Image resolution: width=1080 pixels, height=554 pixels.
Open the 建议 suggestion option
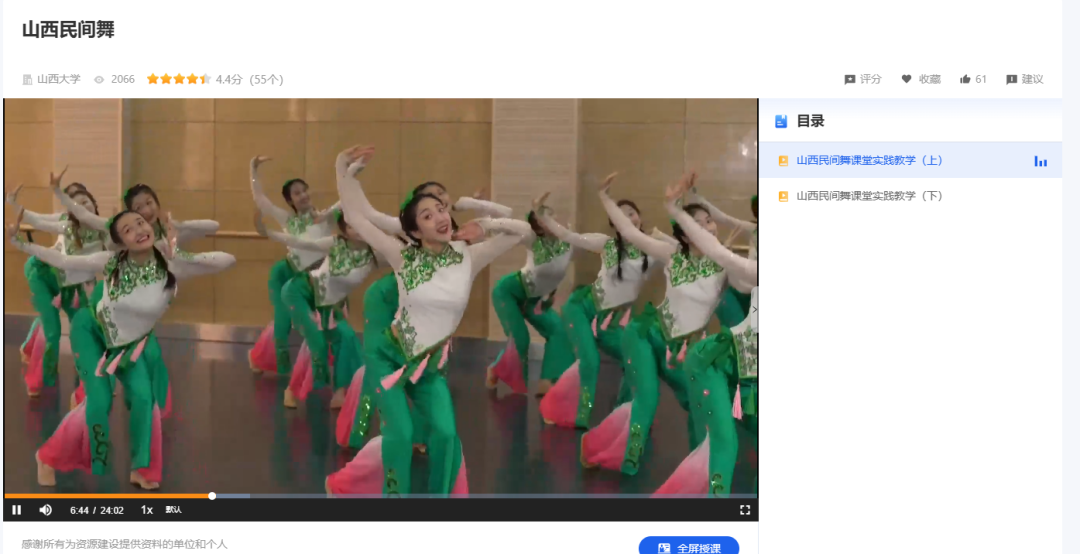coord(1012,79)
